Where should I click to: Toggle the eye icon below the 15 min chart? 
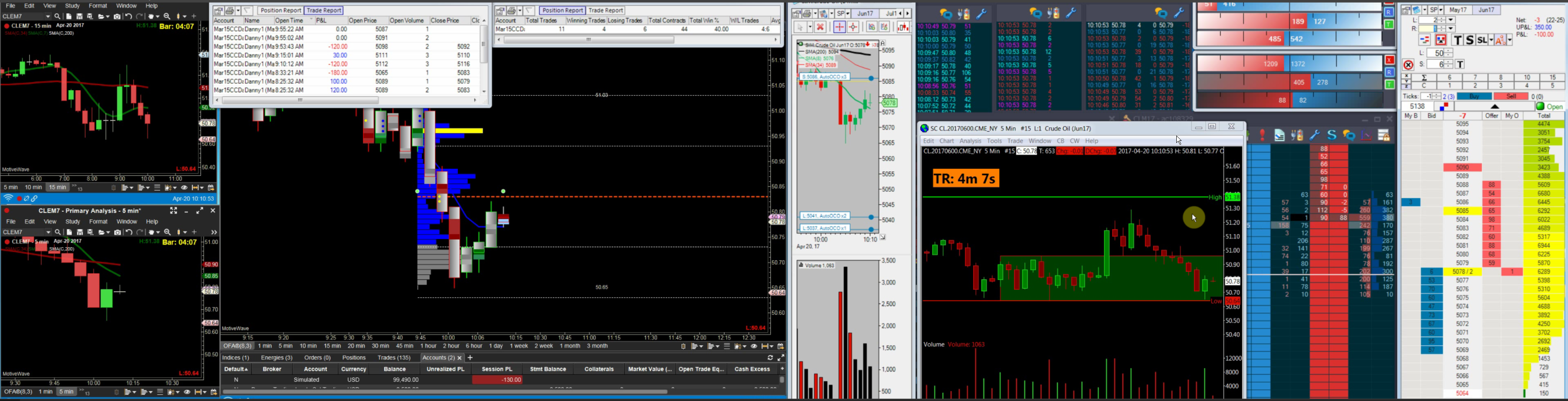click(184, 187)
